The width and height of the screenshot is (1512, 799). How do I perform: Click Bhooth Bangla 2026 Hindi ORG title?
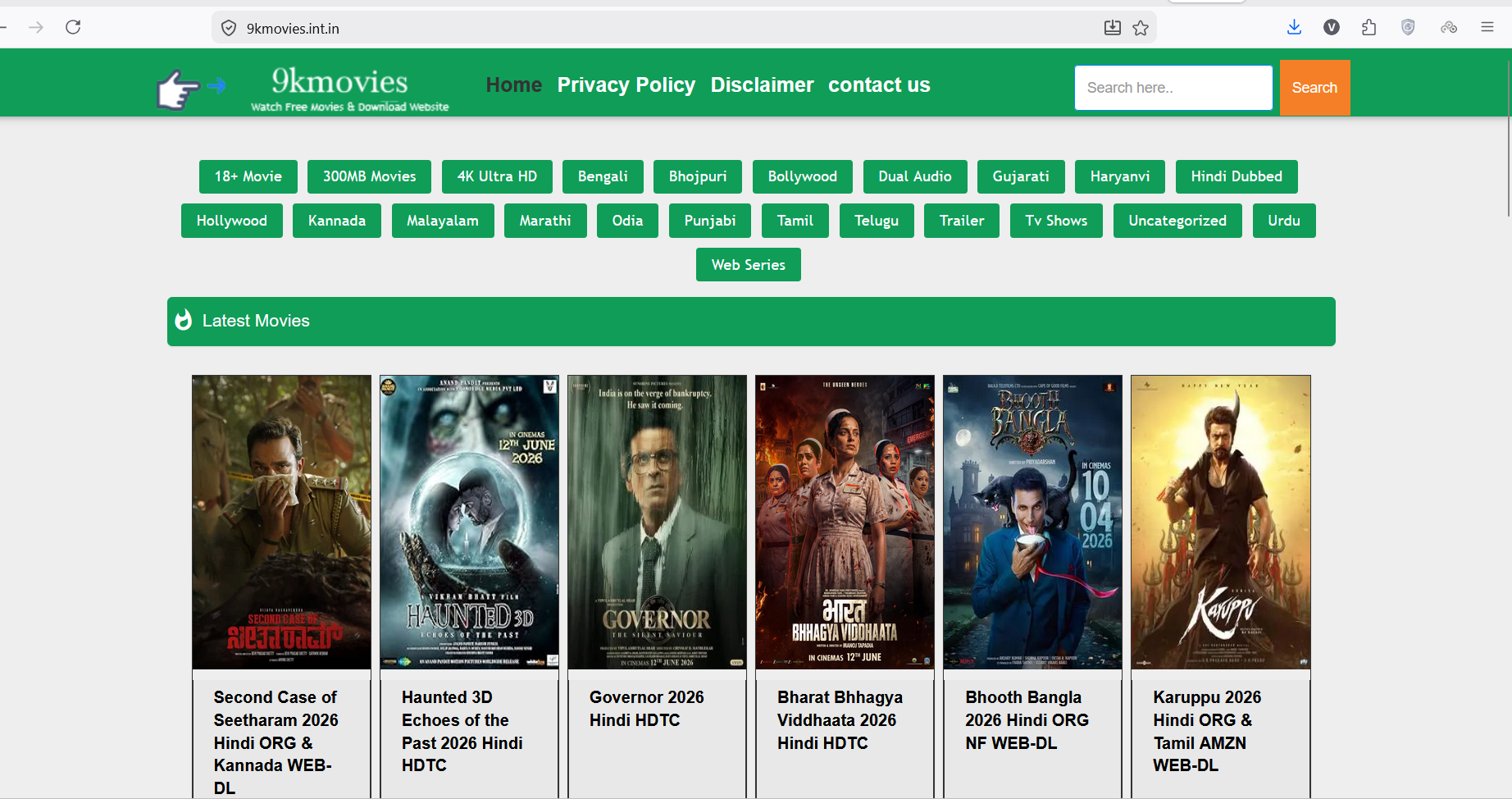pyautogui.click(x=1027, y=719)
